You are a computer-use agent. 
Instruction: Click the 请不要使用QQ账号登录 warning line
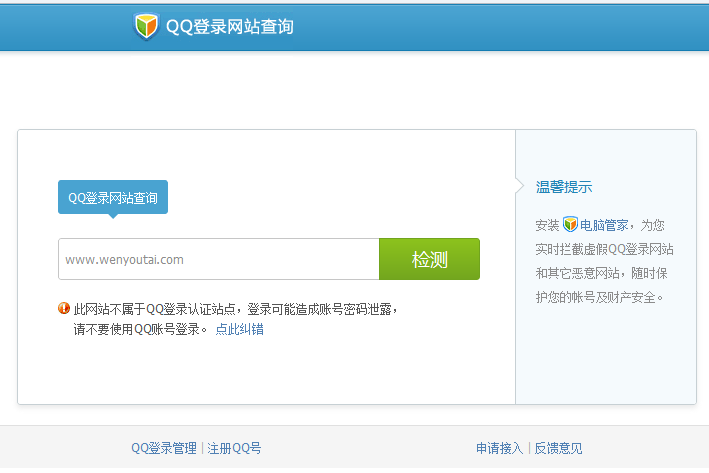[140, 329]
